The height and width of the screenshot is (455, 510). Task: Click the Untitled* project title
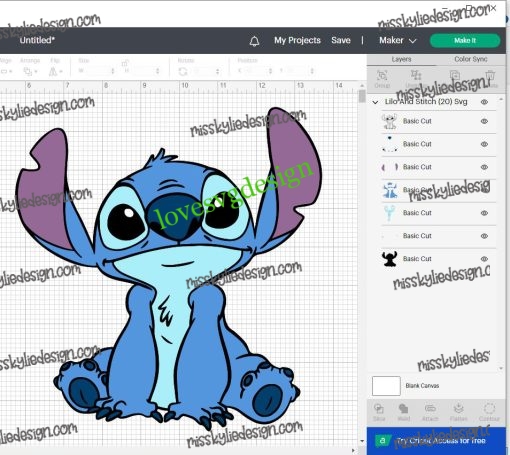click(x=37, y=40)
